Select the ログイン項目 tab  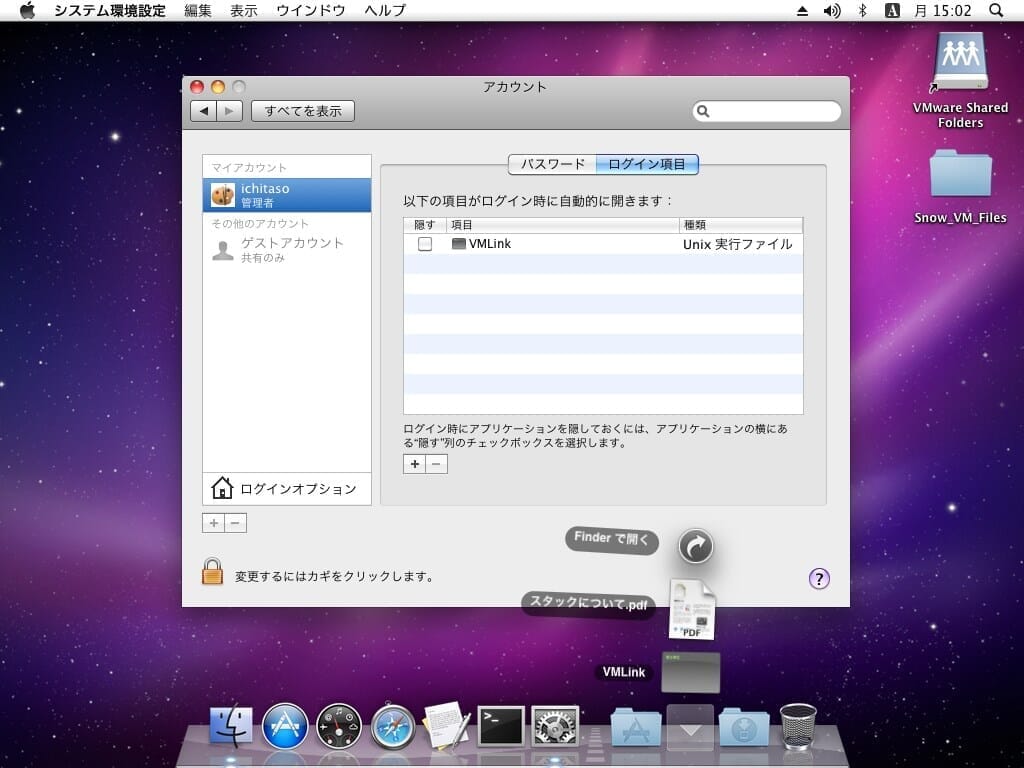click(647, 164)
